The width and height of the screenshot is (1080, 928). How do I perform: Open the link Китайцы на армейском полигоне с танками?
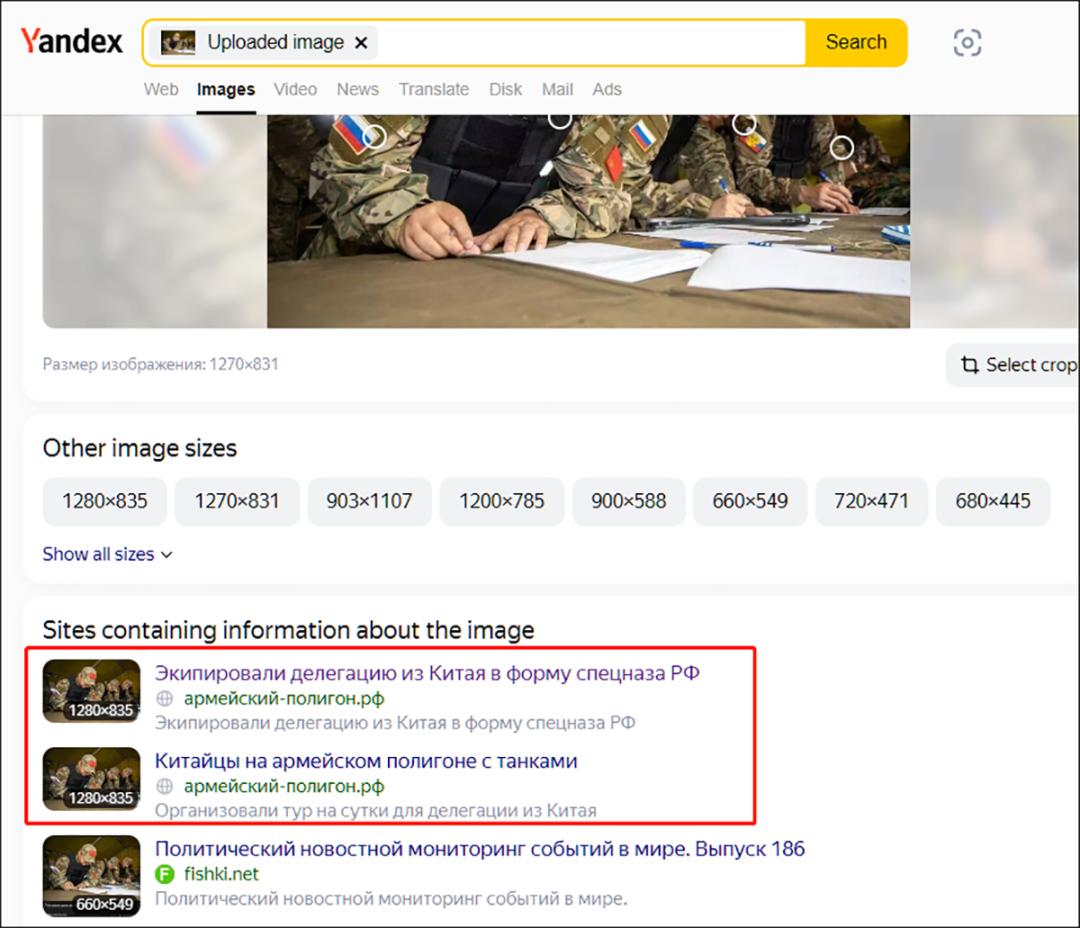[366, 761]
